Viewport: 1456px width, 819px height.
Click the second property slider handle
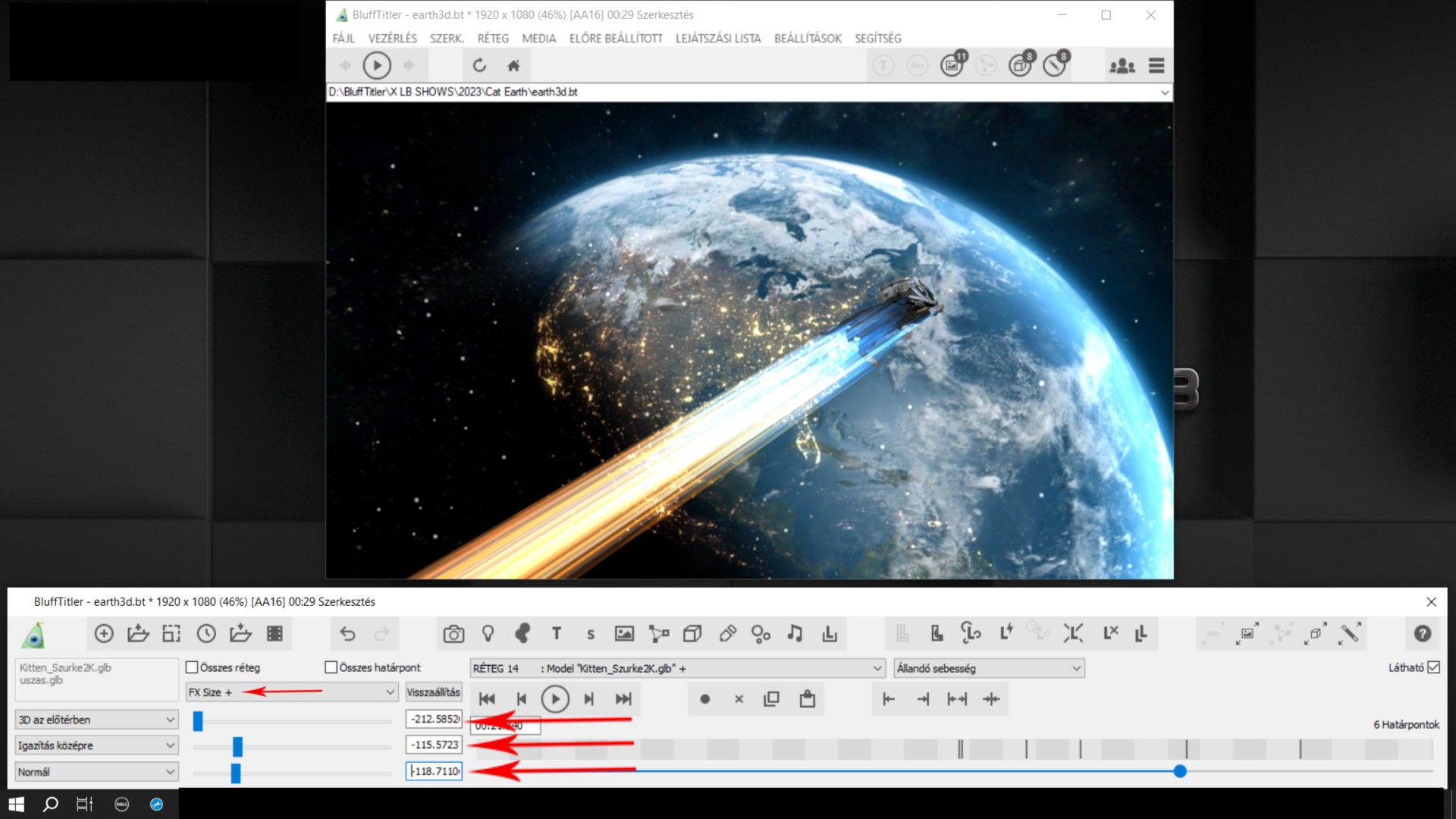[x=237, y=747]
